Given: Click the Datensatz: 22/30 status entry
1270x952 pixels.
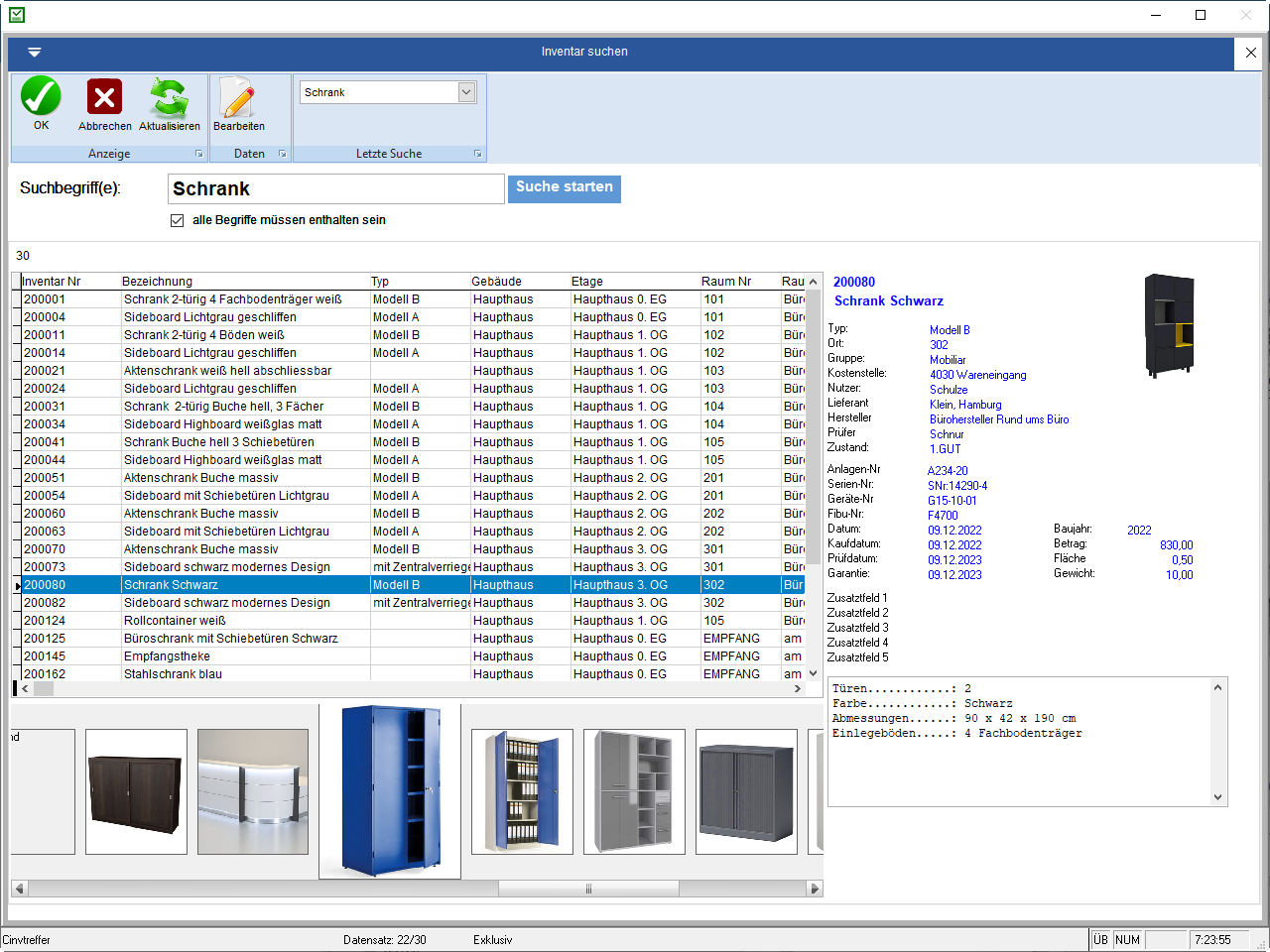Looking at the screenshot, I should tap(385, 940).
